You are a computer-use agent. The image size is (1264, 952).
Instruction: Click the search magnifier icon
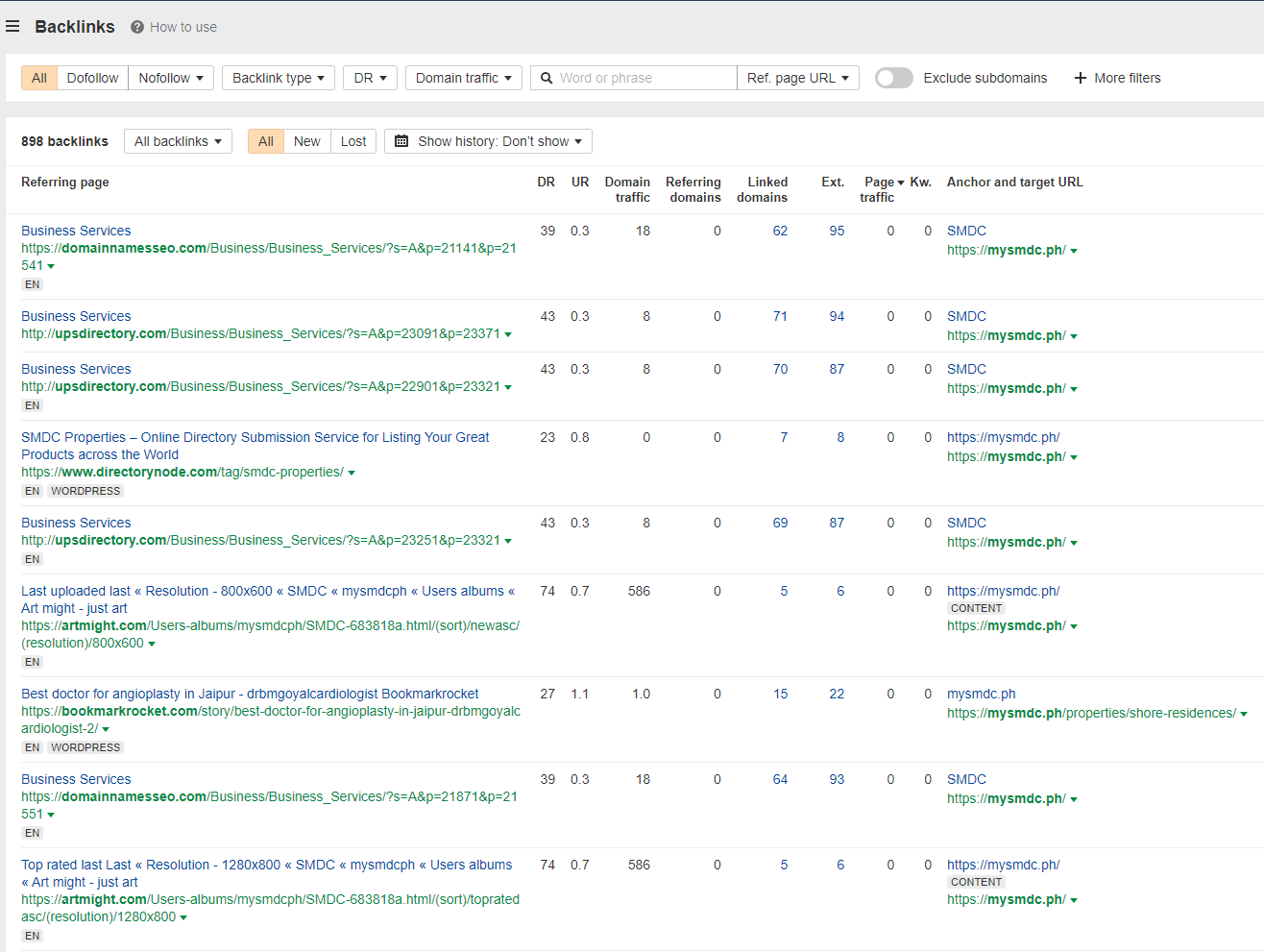[x=546, y=78]
